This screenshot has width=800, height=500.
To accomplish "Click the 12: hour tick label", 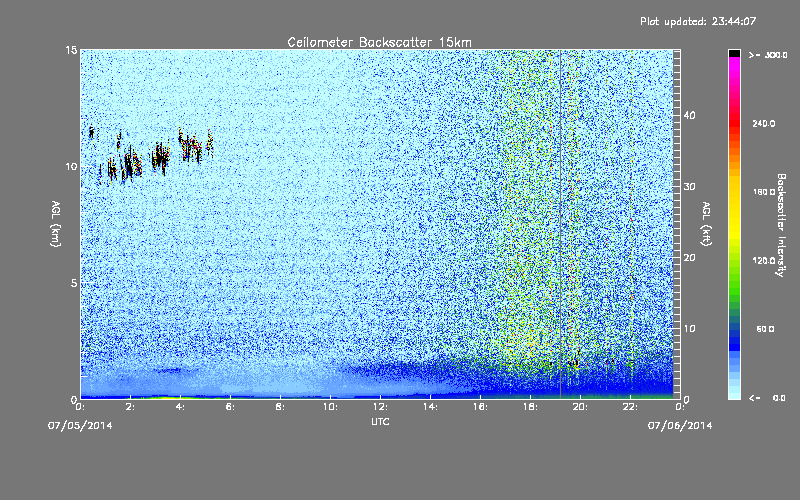I will [x=381, y=407].
